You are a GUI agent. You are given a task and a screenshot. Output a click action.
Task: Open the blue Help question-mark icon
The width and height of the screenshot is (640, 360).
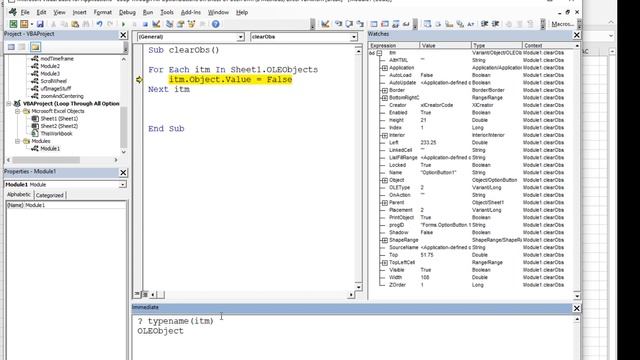coord(216,24)
